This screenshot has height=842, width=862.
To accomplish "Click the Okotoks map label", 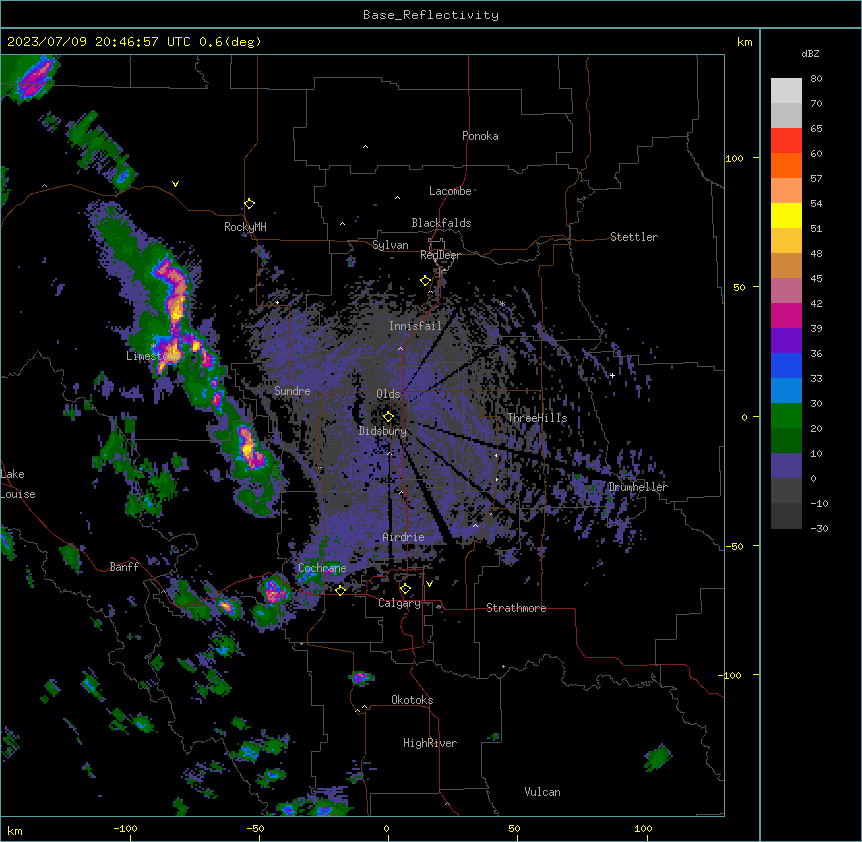I will [x=412, y=700].
